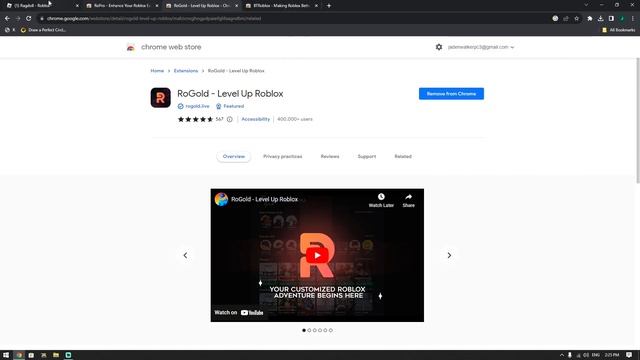The height and width of the screenshot is (360, 640).
Task: Click the microphone icon in system tray
Action: 570,355
